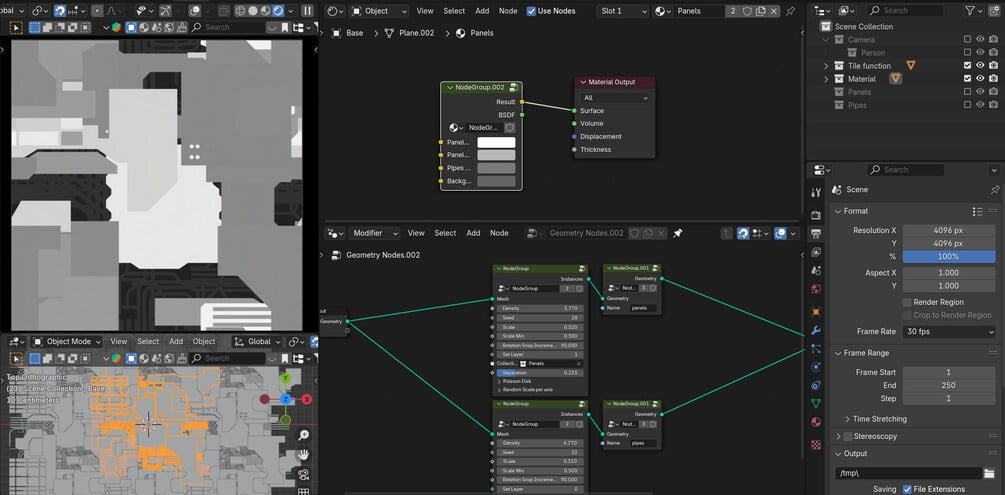The image size is (1005, 495).
Task: Open the Slot 1 material slot dropdown
Action: point(622,11)
